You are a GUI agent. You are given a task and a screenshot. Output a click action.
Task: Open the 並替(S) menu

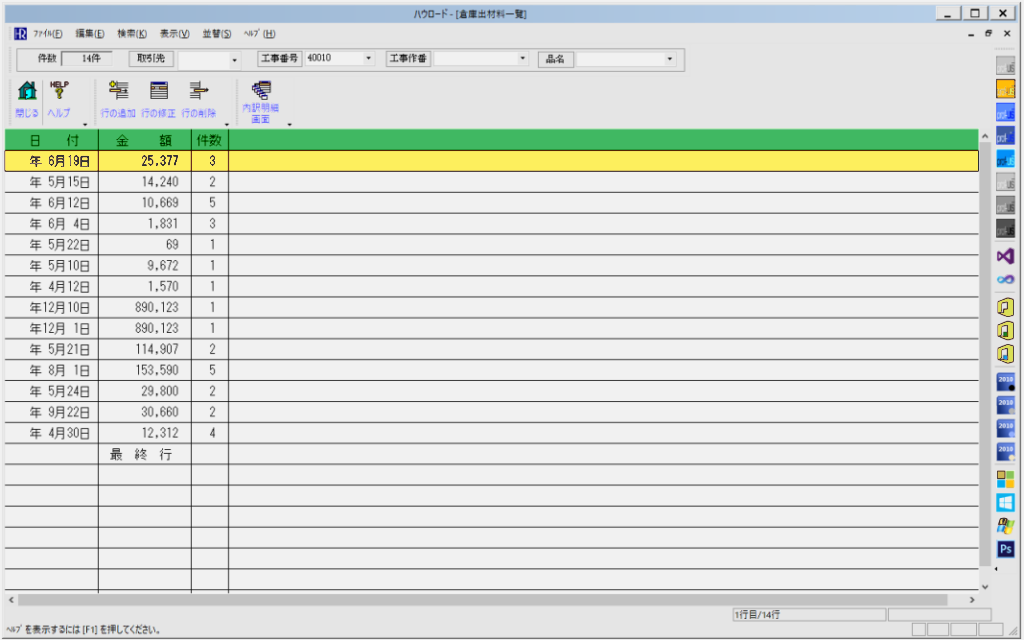(x=216, y=34)
